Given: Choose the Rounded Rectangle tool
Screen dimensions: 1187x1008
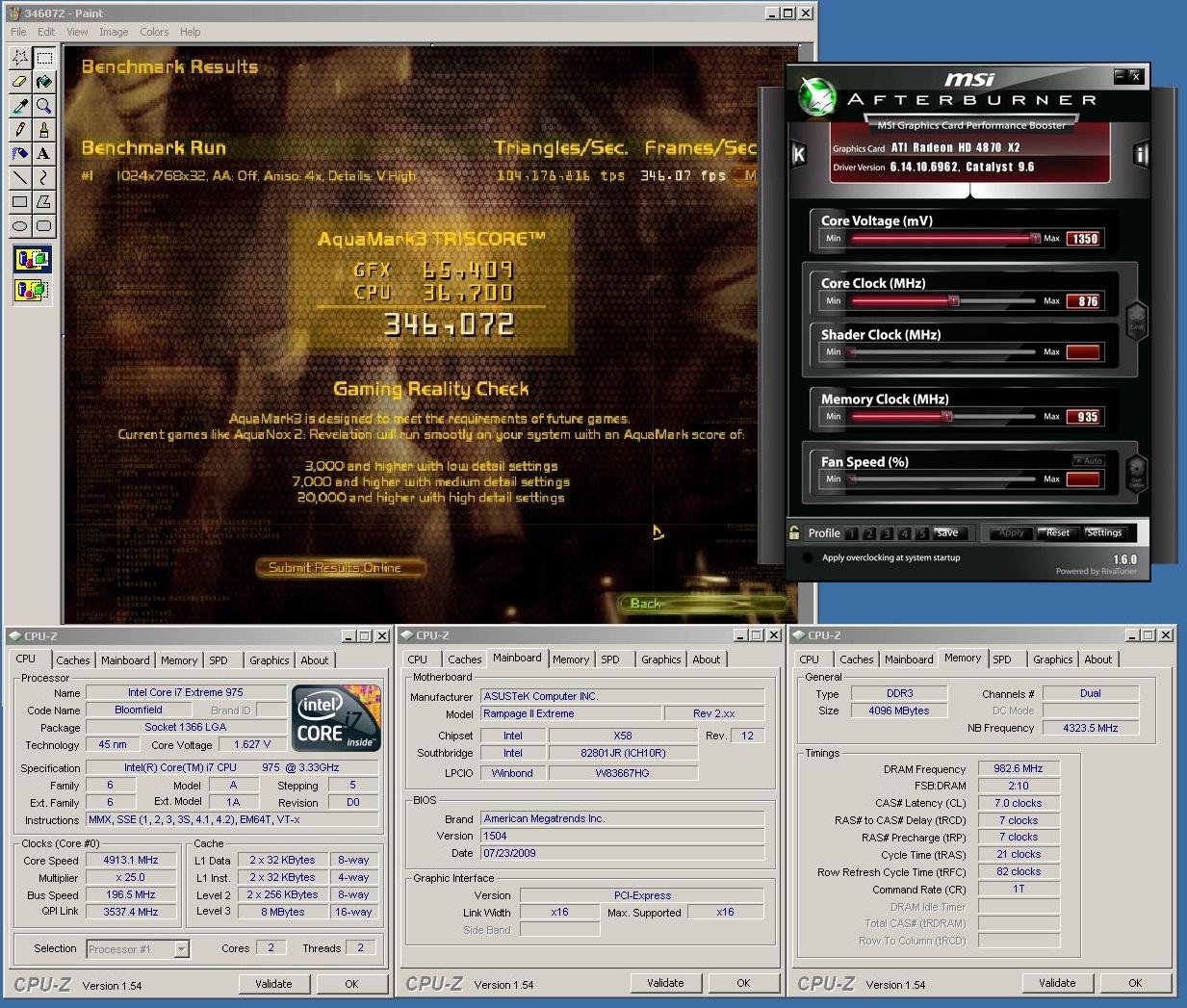Looking at the screenshot, I should click(44, 226).
